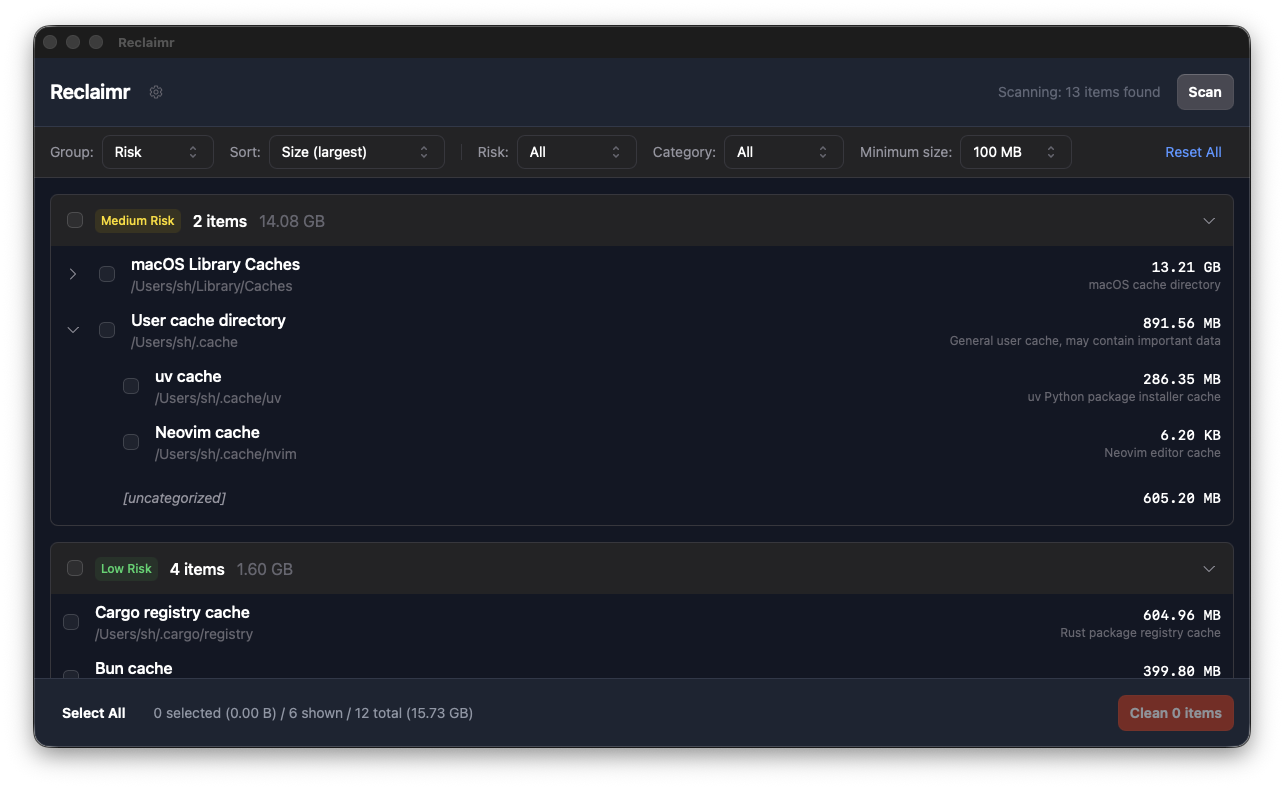Viewport: 1284px width, 789px height.
Task: Open the Risk filter dropdown
Action: pos(576,151)
